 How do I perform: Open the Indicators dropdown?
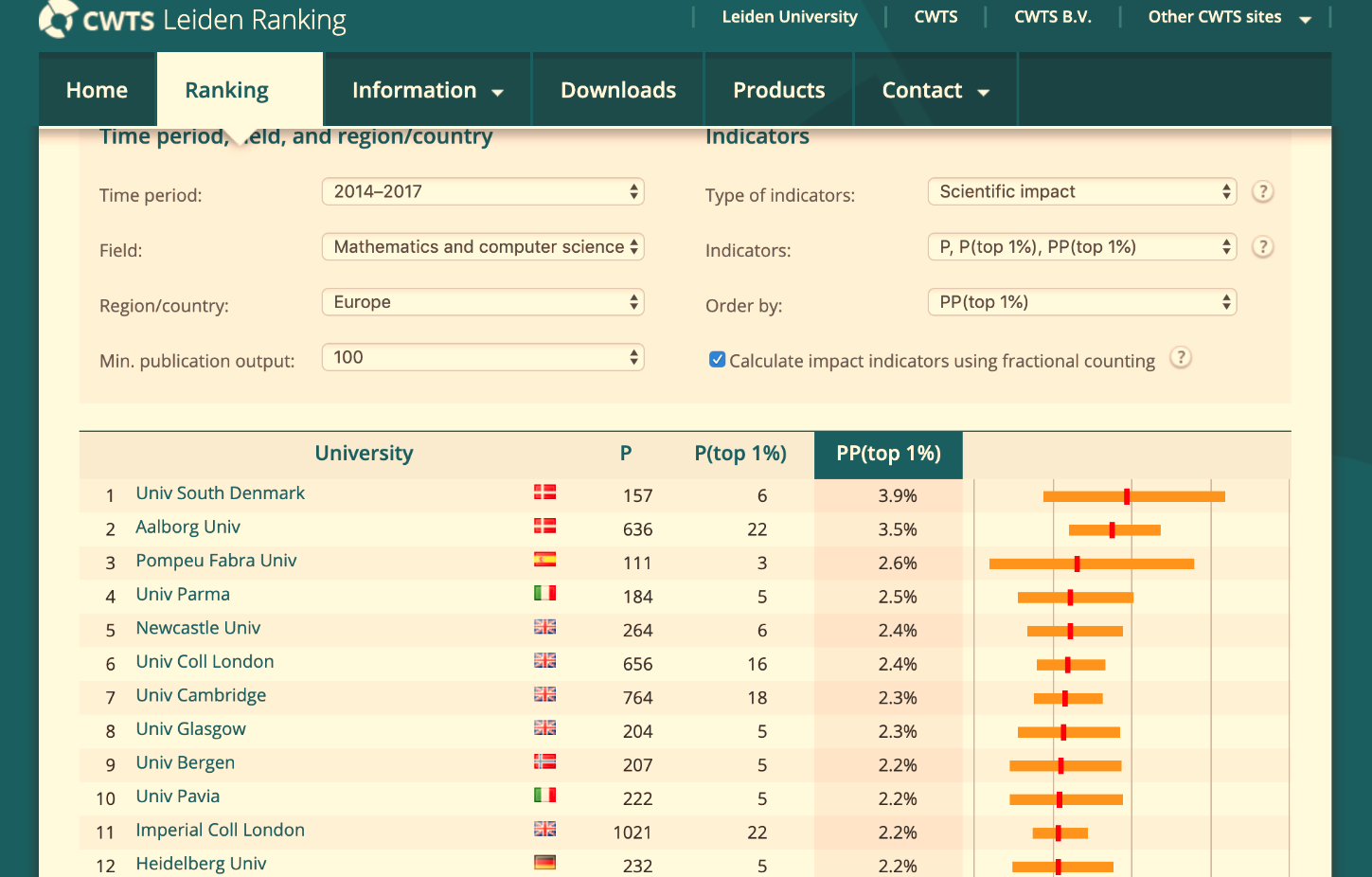tap(1082, 247)
